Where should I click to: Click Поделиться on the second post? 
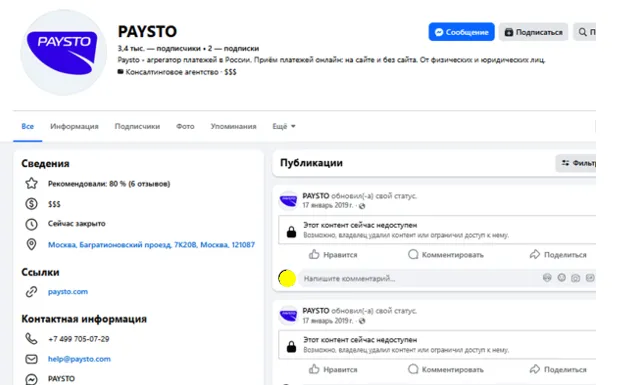[x=558, y=369]
